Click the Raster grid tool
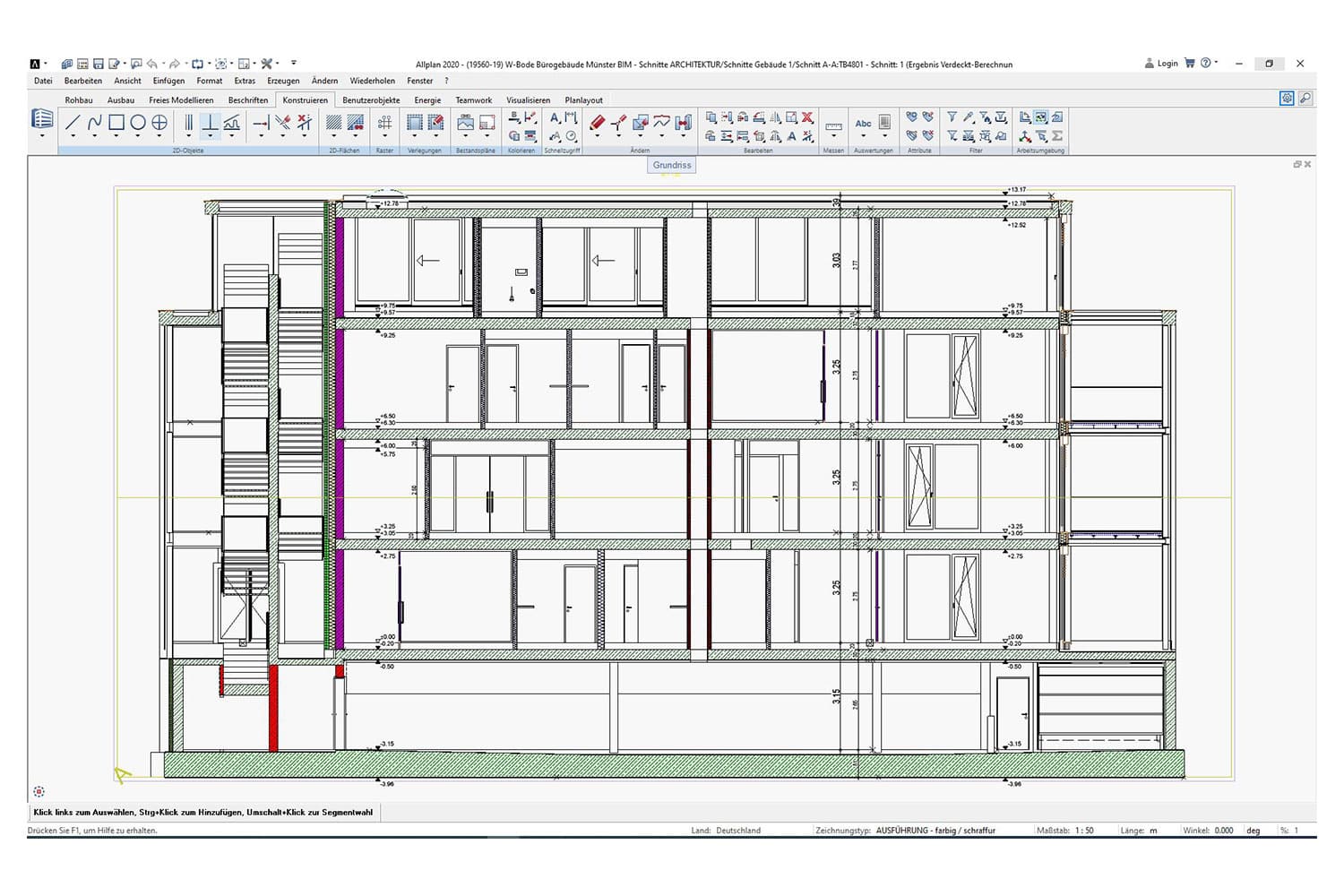 tap(384, 123)
